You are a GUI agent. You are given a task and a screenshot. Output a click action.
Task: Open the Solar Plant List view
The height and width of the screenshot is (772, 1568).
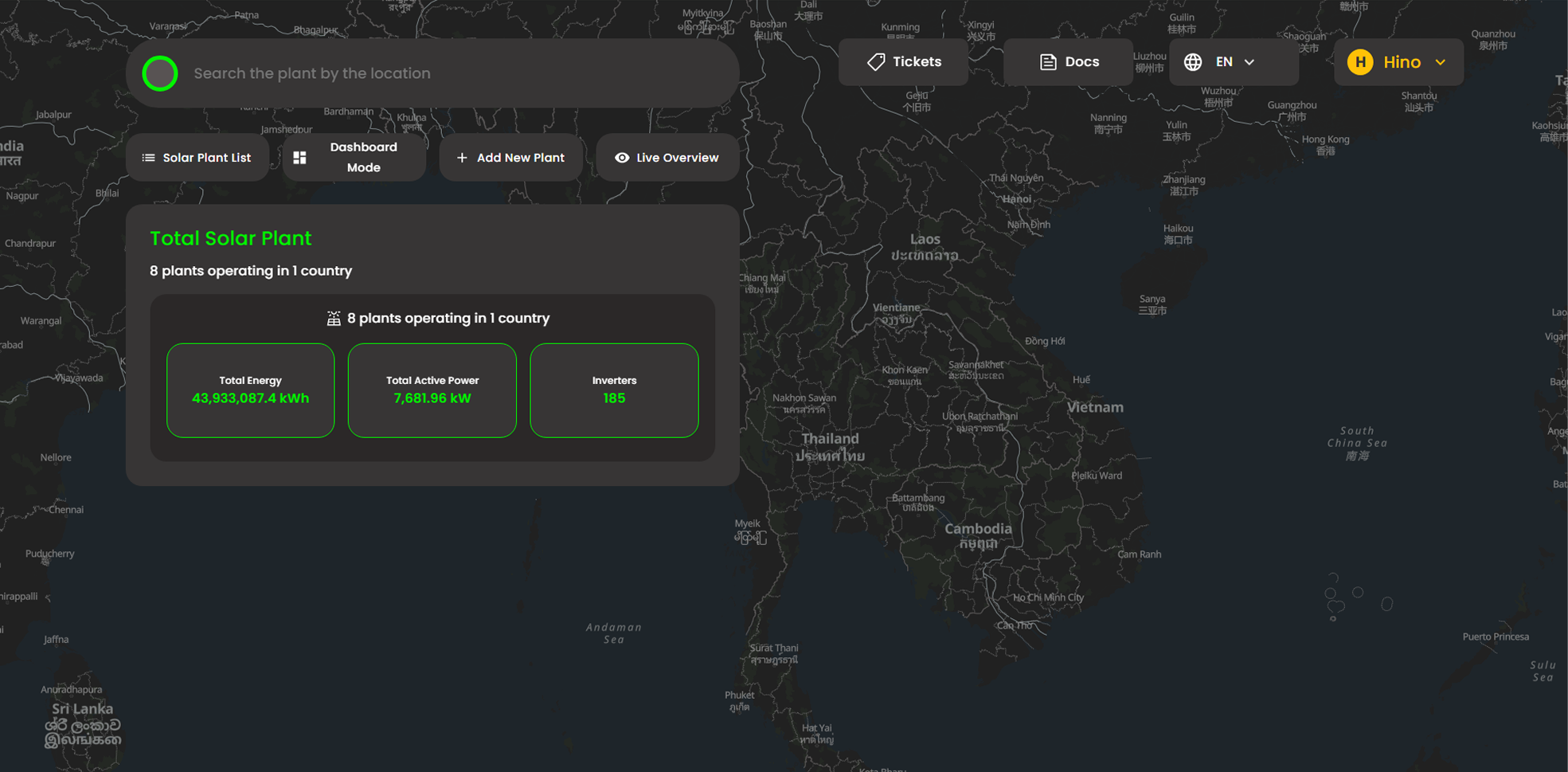[x=206, y=158]
